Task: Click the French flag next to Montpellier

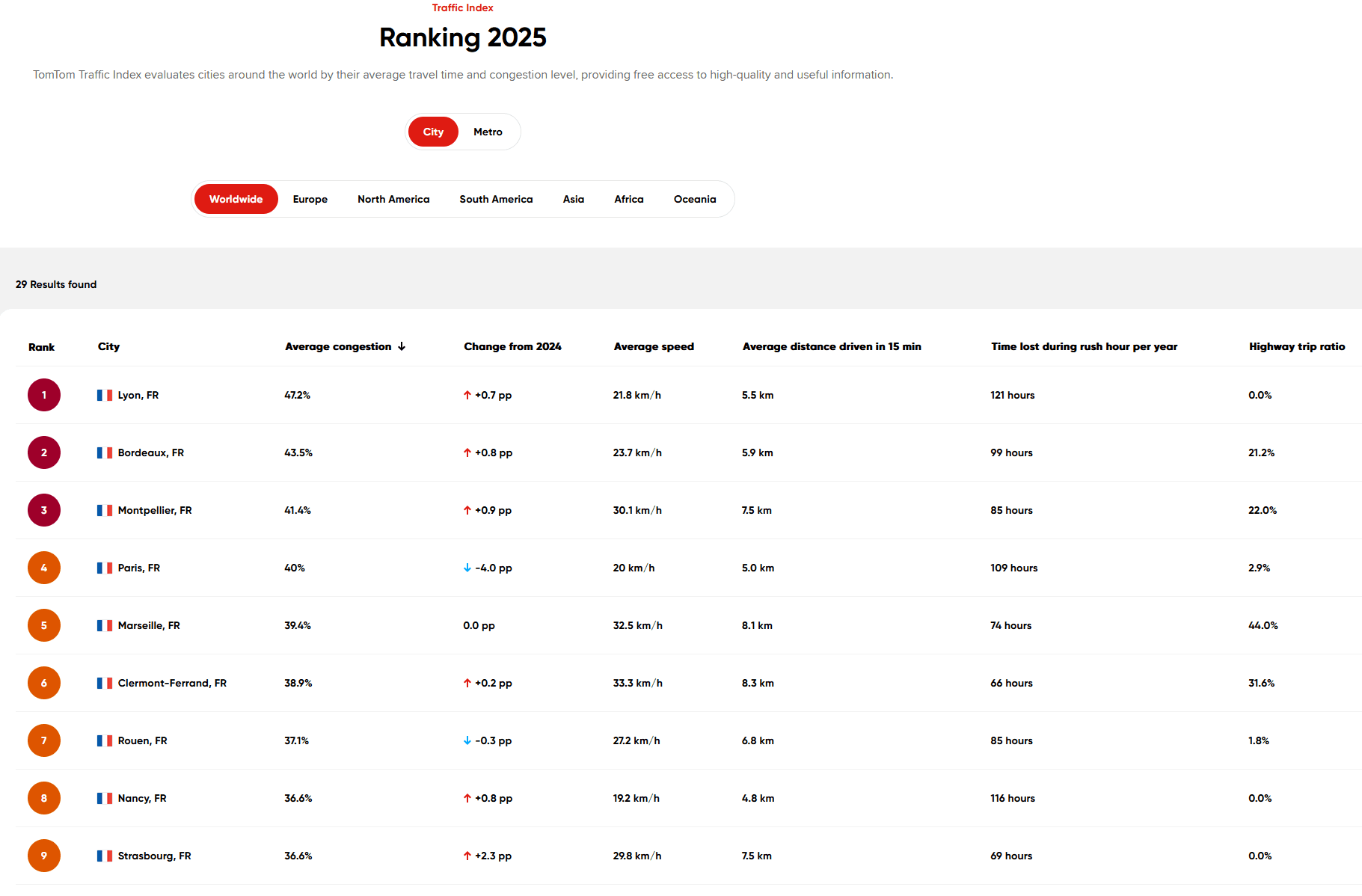Action: point(105,510)
